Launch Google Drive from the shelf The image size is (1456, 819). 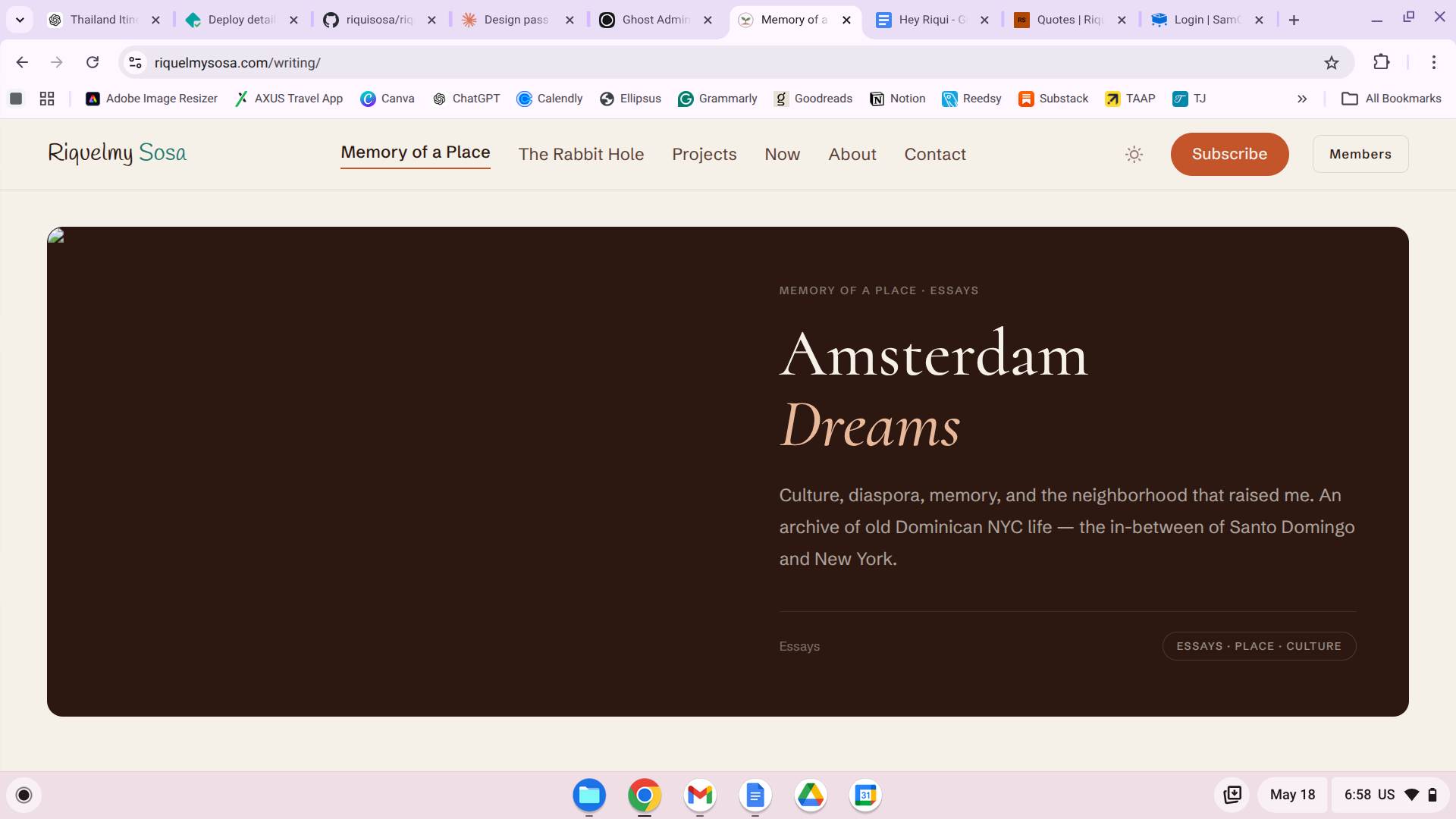coord(811,795)
